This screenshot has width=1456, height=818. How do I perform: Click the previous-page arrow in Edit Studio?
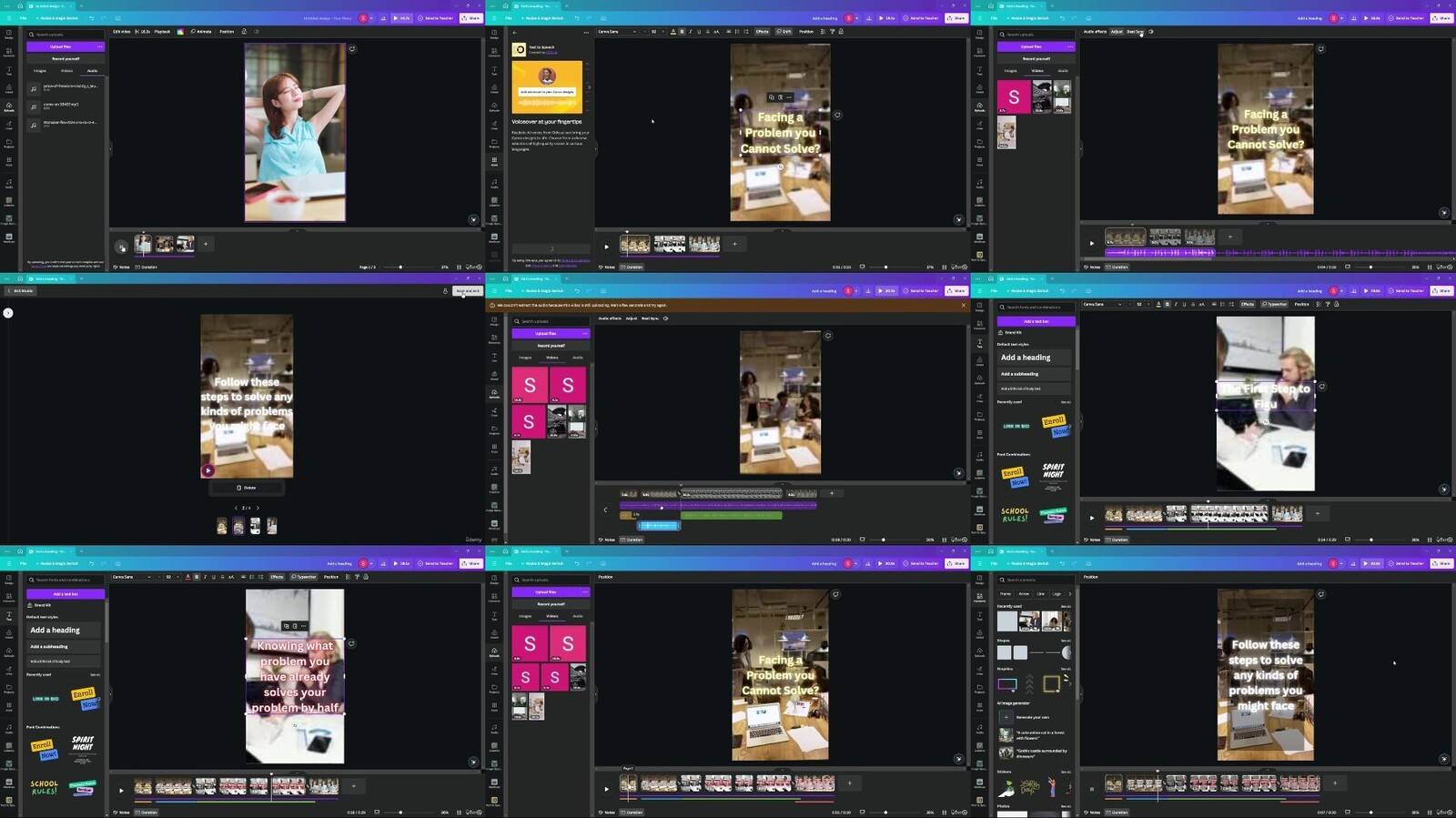click(236, 508)
